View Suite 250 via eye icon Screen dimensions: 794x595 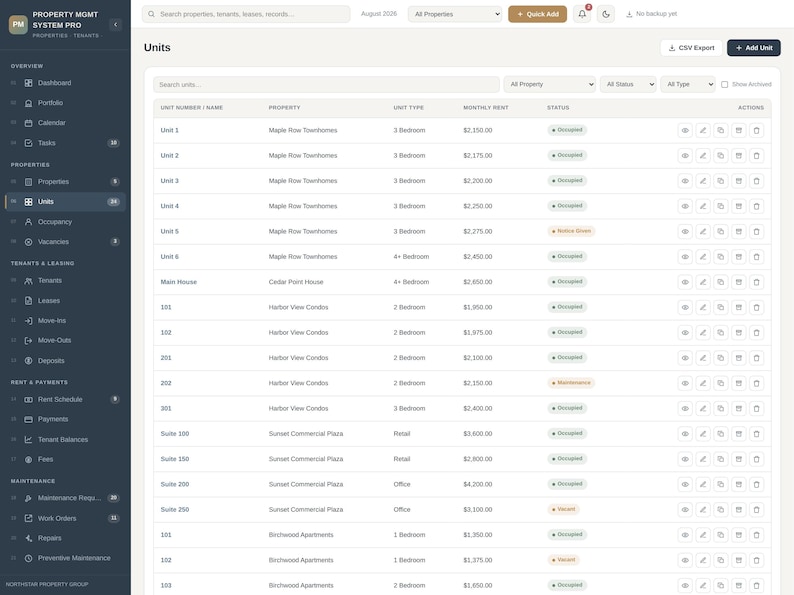[685, 510]
